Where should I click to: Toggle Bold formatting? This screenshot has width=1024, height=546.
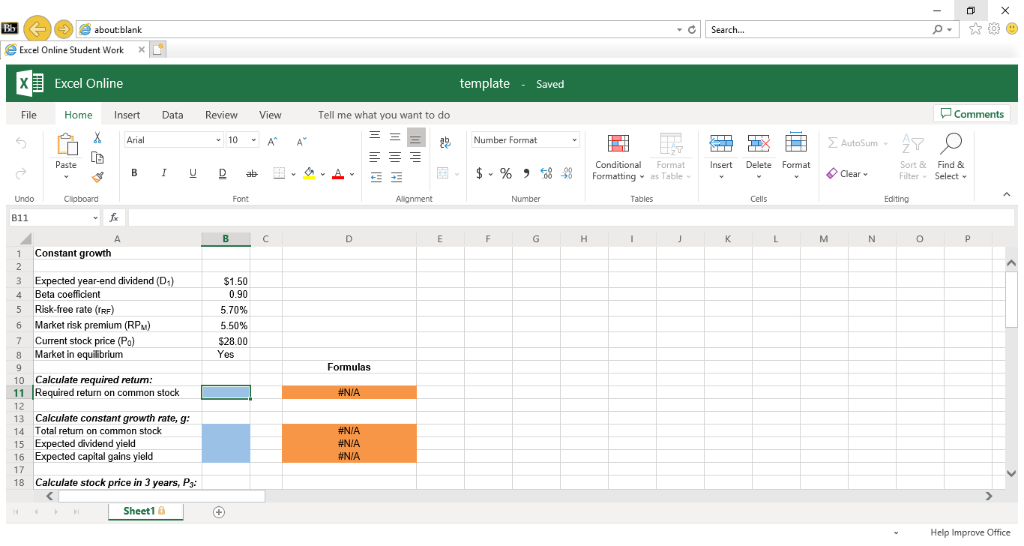click(134, 174)
